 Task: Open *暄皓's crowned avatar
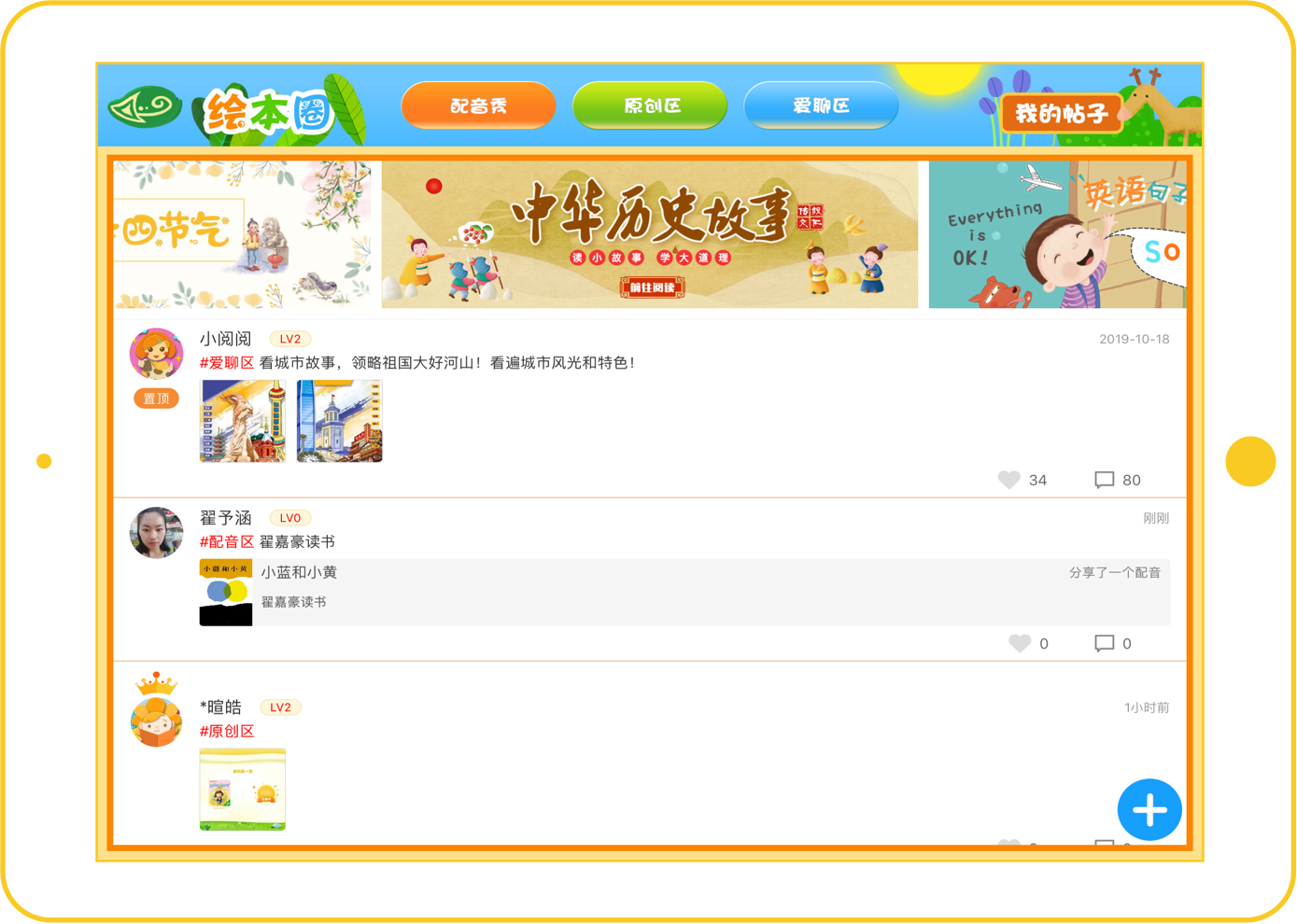pos(156,711)
